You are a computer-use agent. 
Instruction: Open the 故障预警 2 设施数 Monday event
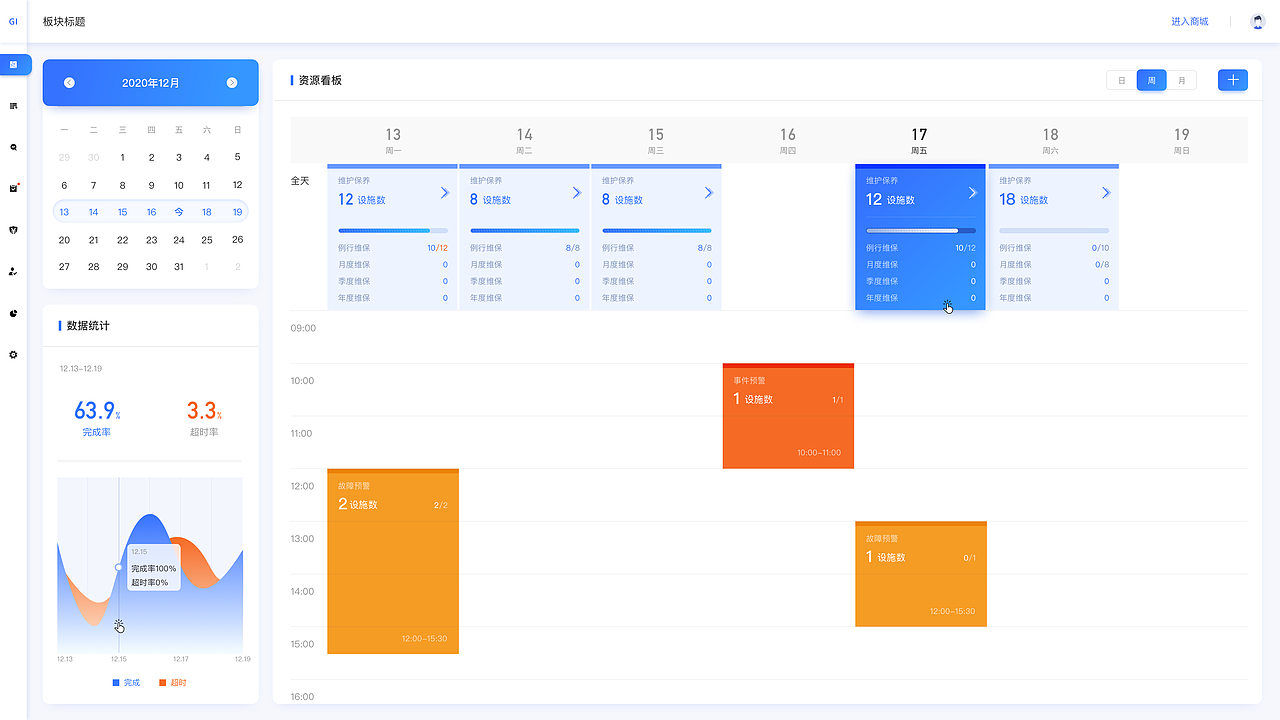point(393,561)
